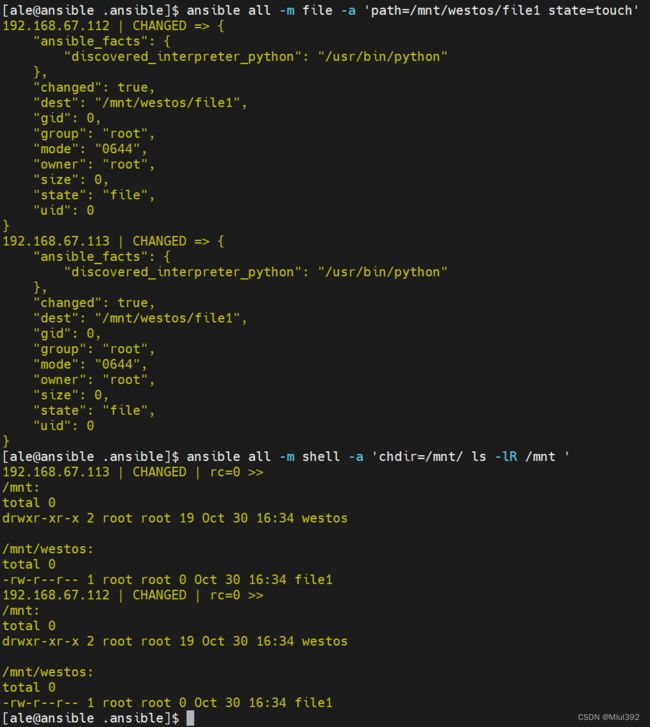Click the first "mode": "0644" line

[90, 149]
